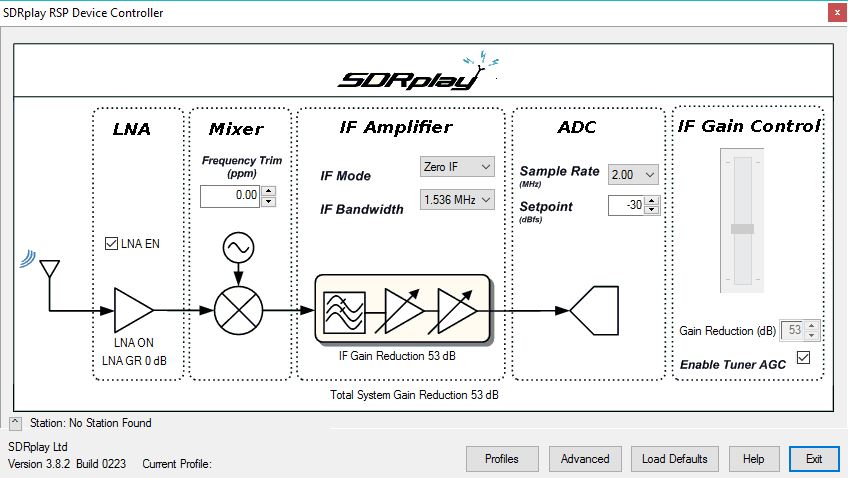
Task: Expand the station panel with the caret button
Action: 16,423
